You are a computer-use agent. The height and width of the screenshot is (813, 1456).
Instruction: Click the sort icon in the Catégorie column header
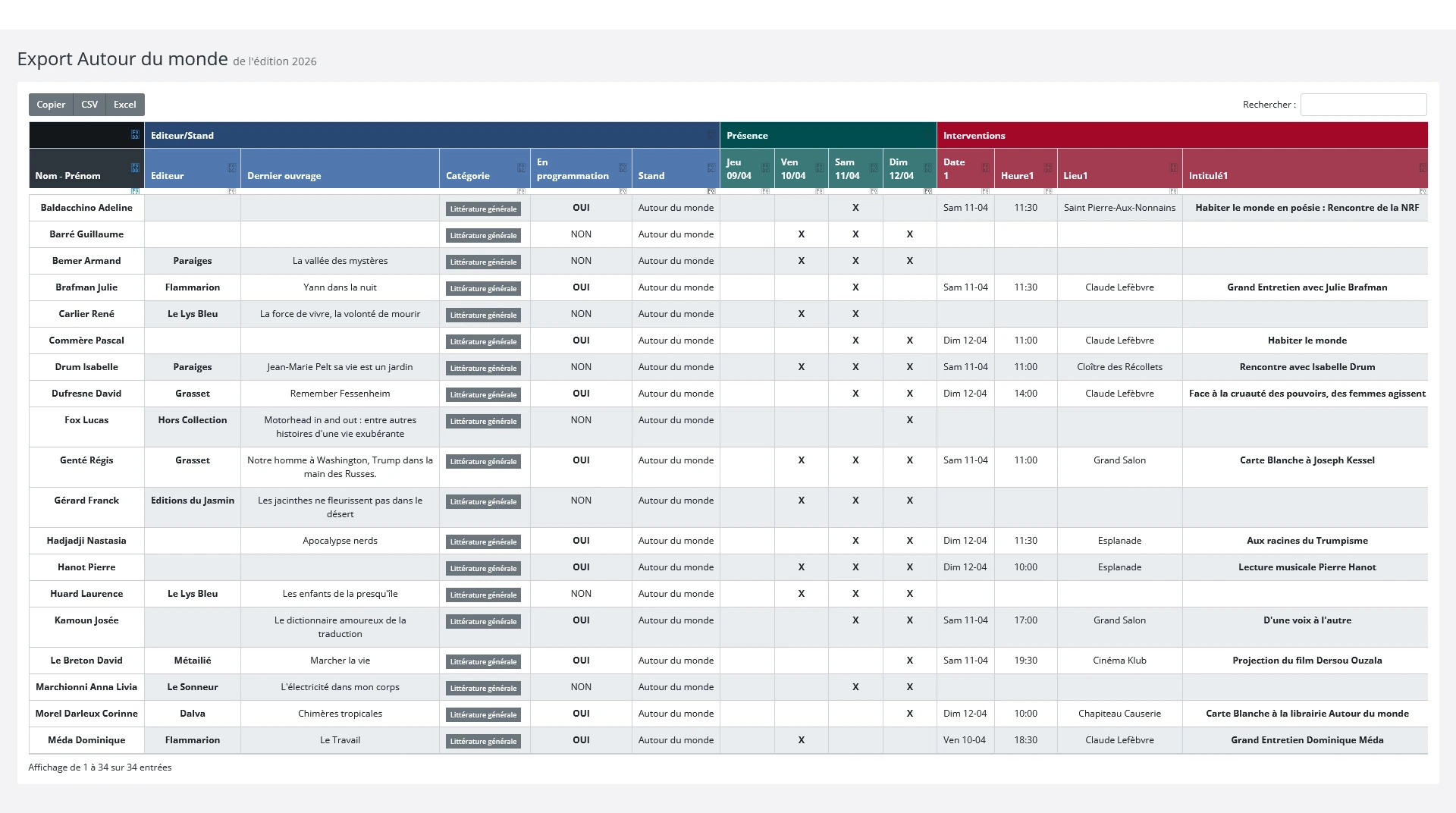(521, 168)
